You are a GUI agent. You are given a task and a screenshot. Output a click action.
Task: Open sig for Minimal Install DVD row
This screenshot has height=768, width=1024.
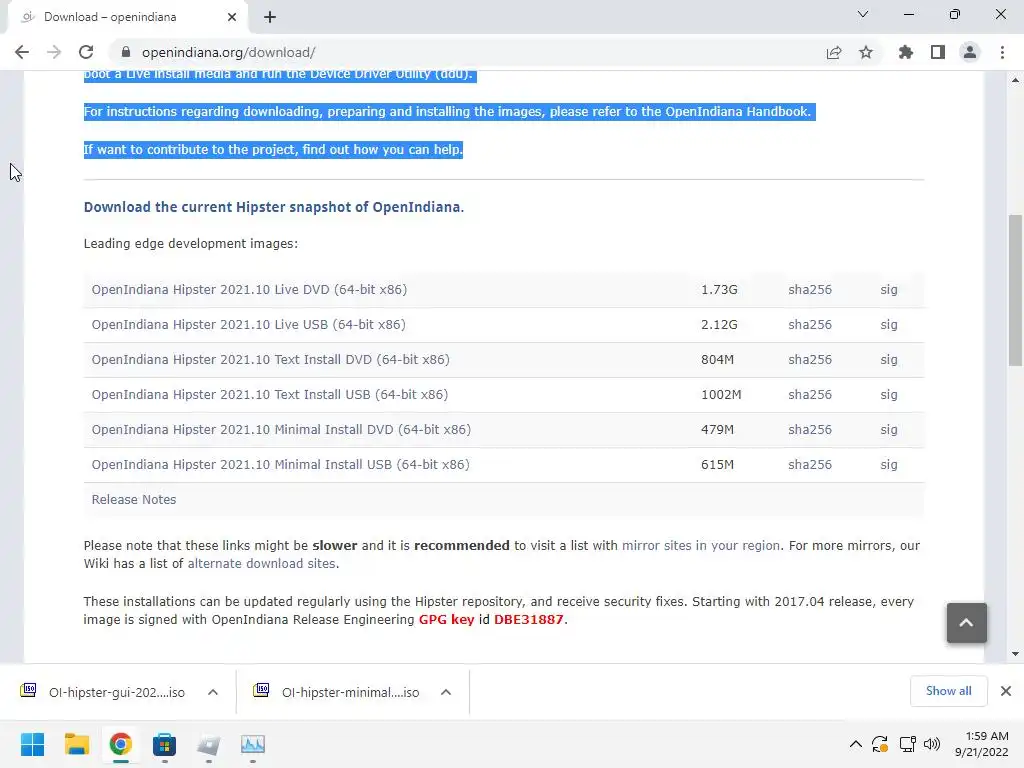[889, 430]
